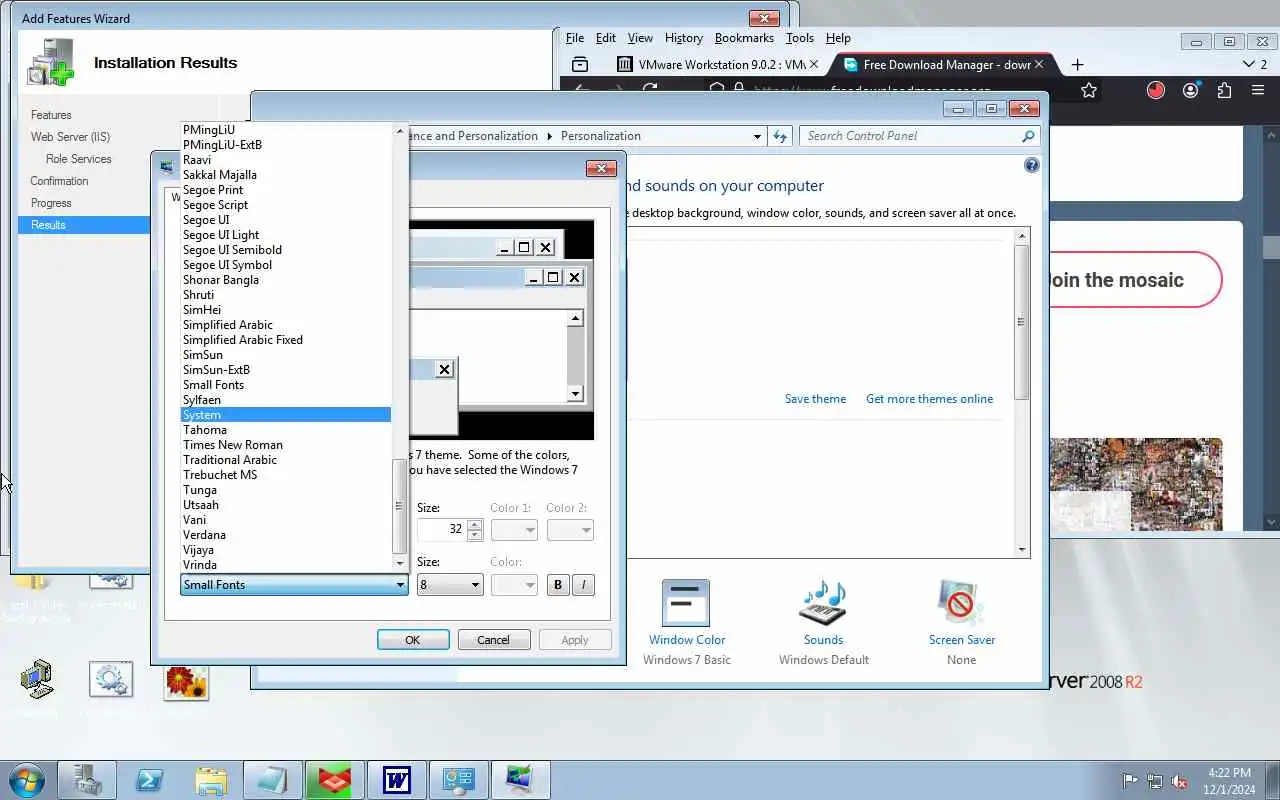Screen dimensions: 1280x800
Task: Open Windows Explorer folder on taskbar
Action: (211, 780)
